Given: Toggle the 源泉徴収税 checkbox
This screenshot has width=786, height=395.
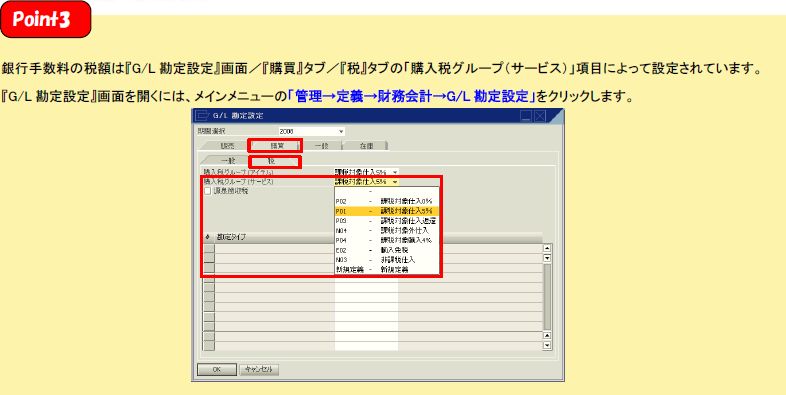Looking at the screenshot, I should tap(207, 191).
